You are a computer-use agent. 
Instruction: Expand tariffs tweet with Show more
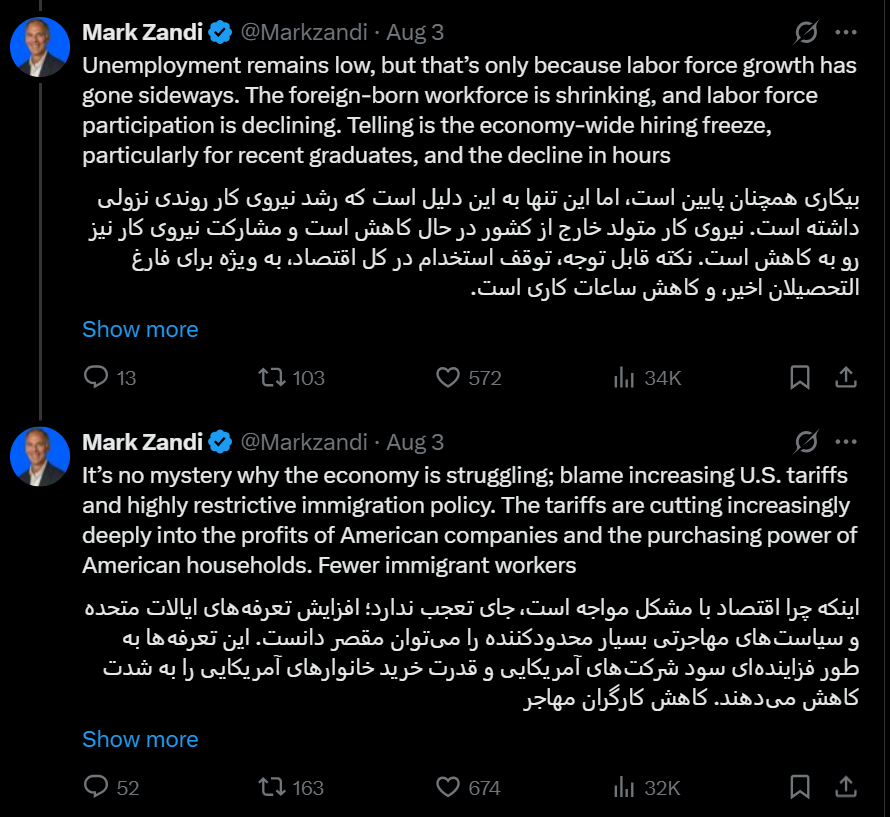pyautogui.click(x=140, y=739)
